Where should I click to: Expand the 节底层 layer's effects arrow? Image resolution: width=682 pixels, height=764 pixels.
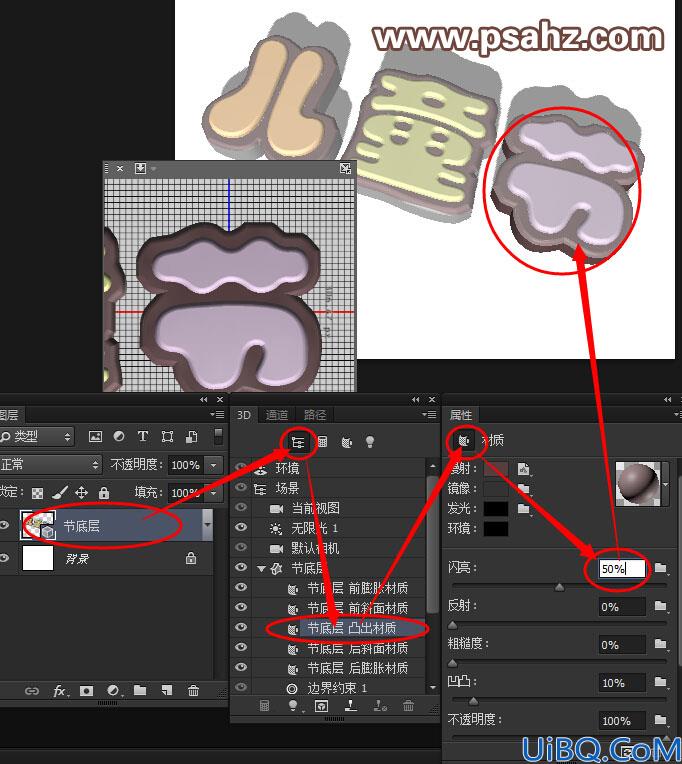click(x=208, y=525)
